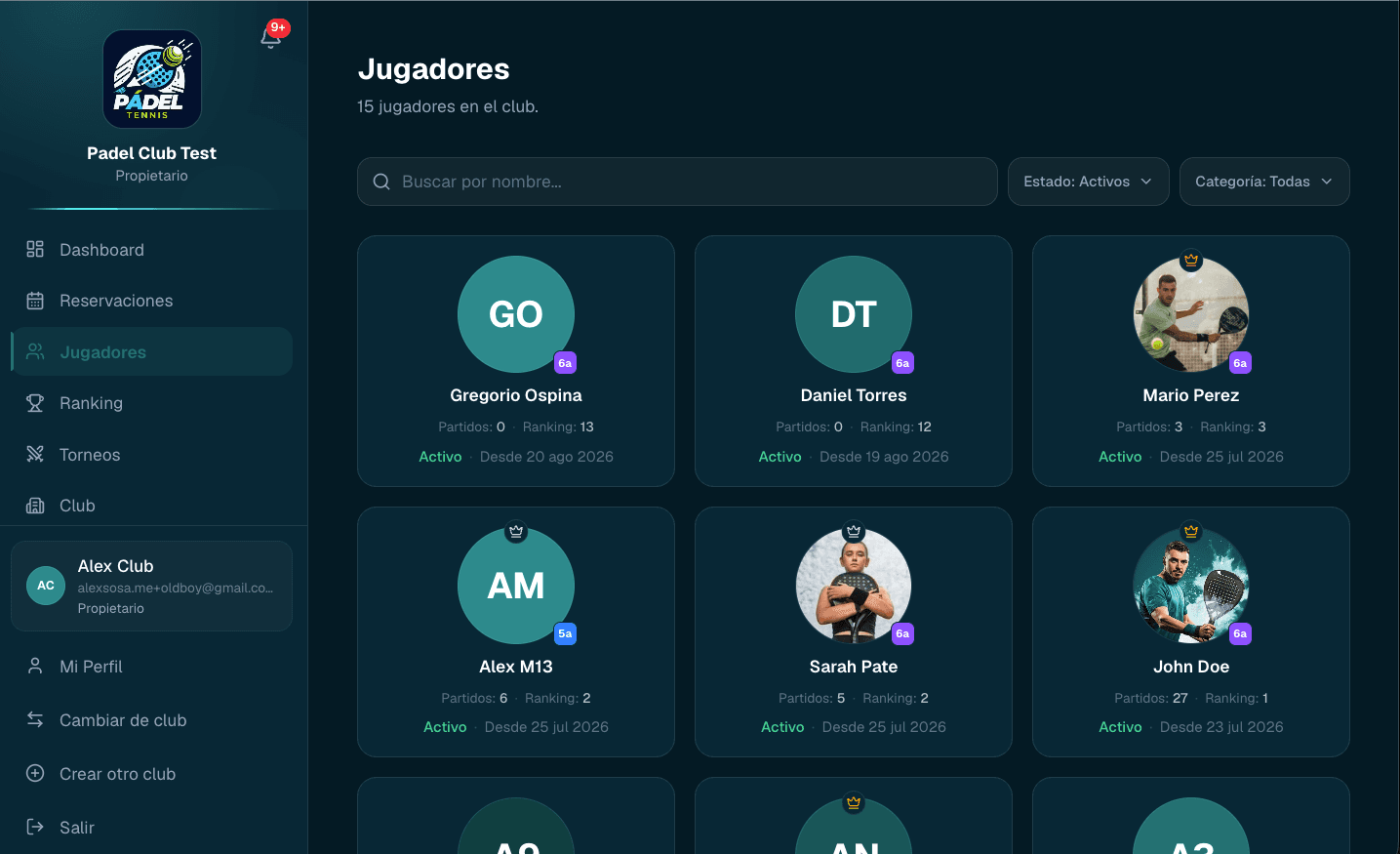Screen dimensions: 1400x854
Task: Click the Salir logout icon
Action: [35, 827]
